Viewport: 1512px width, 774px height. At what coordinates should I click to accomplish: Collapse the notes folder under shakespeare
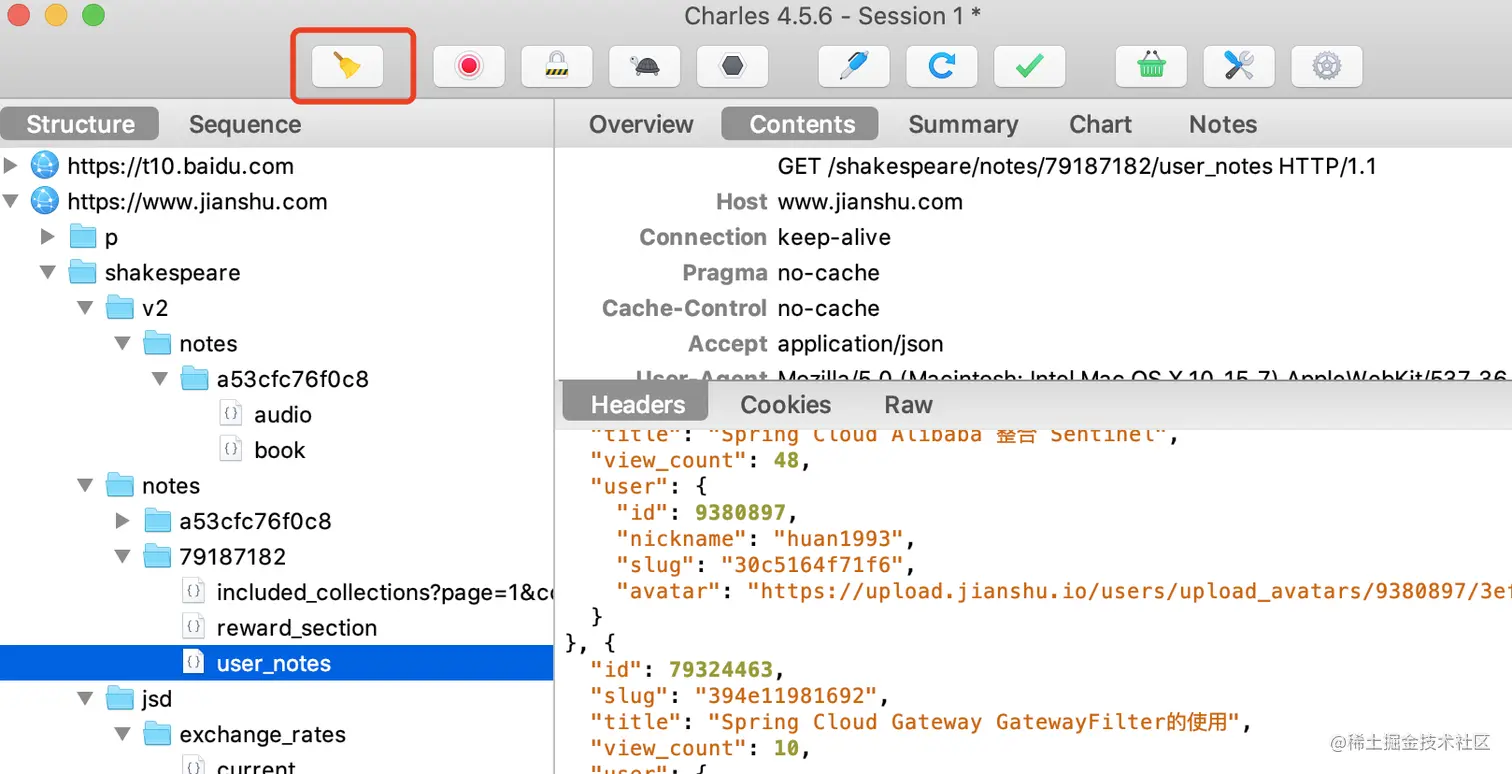coord(85,485)
